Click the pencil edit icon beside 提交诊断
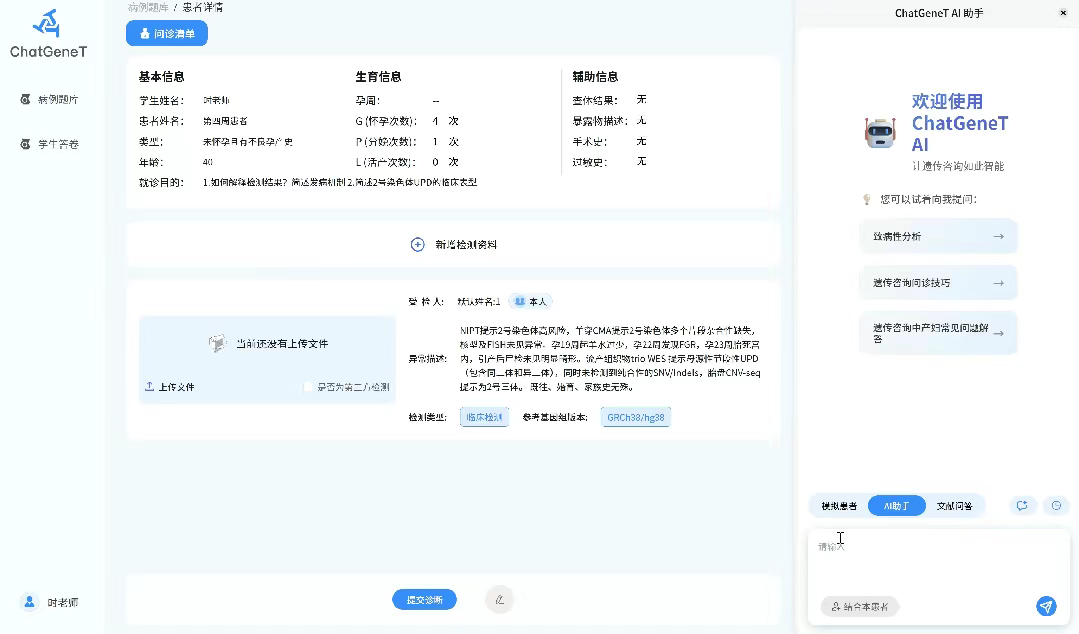 pos(499,599)
